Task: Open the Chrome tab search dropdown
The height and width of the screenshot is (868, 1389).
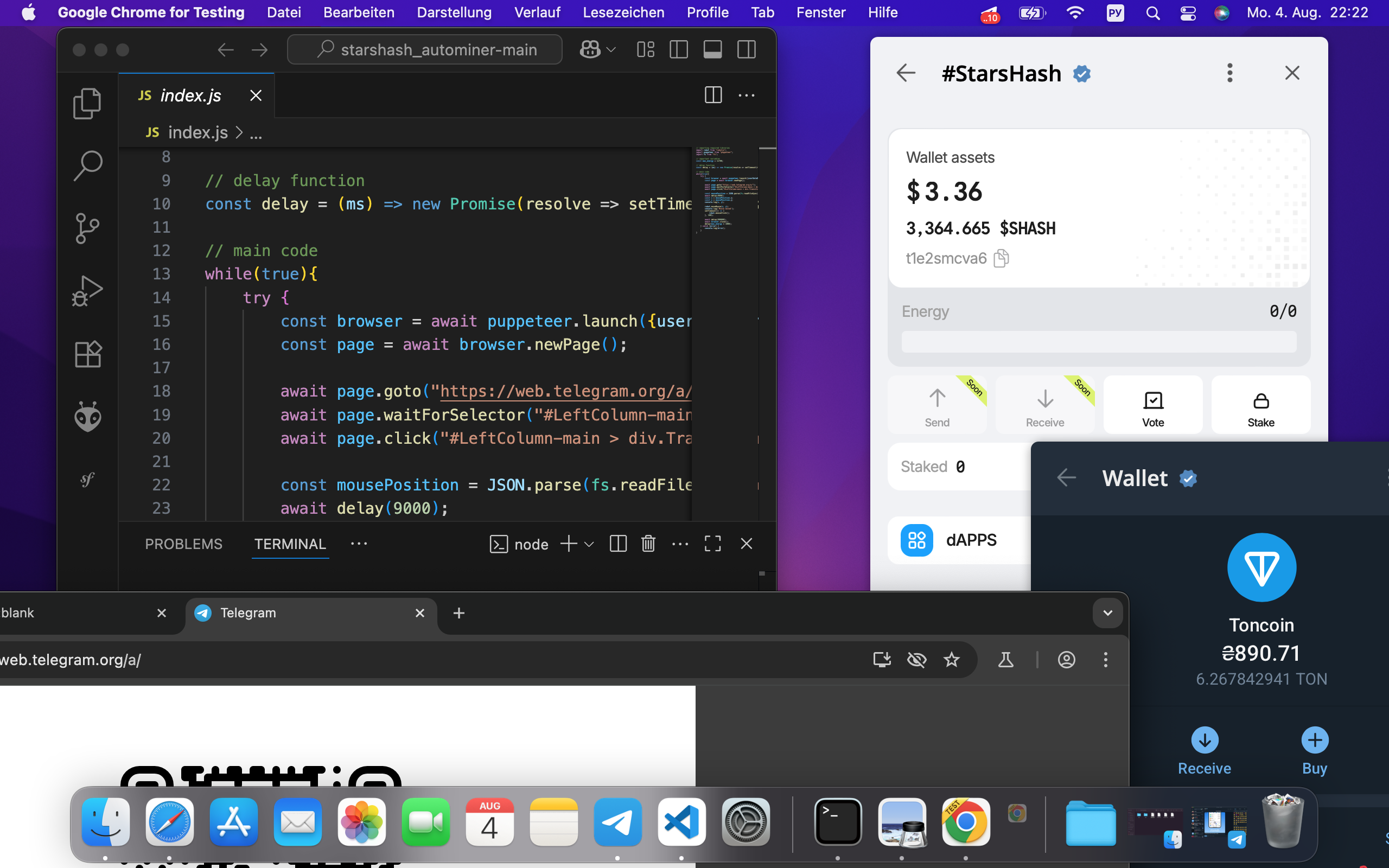Action: point(1108,613)
